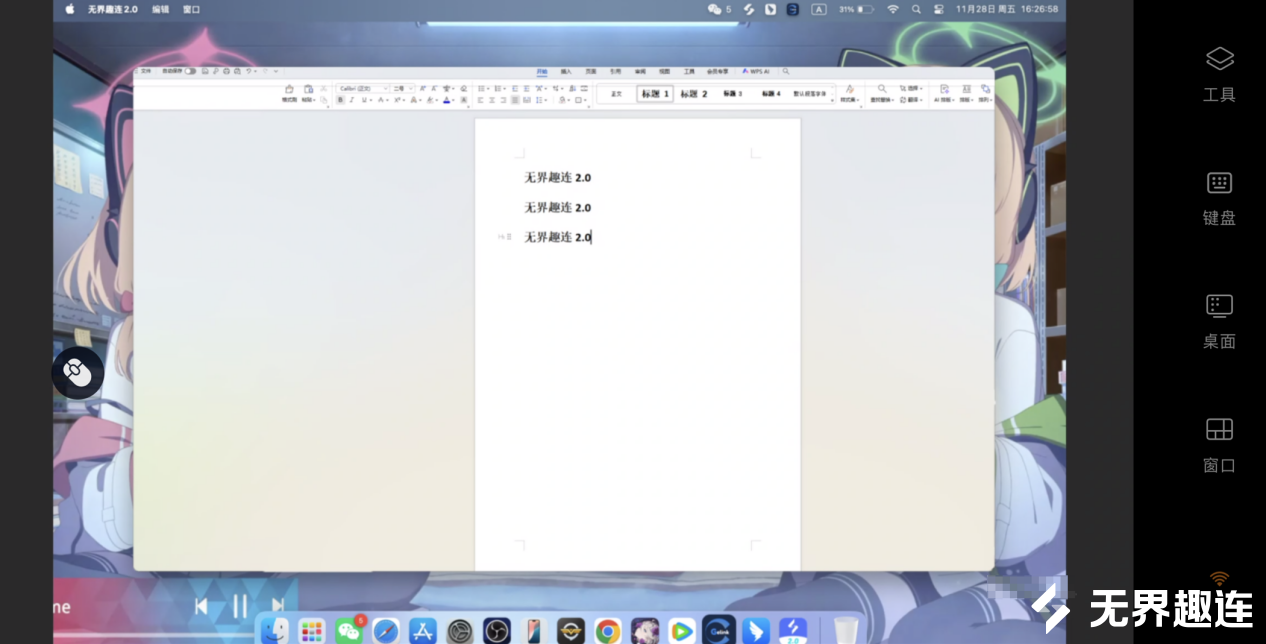Screen dimensions: 1266x644
Task: Open the 选择 select dropdown
Action: tap(910, 88)
